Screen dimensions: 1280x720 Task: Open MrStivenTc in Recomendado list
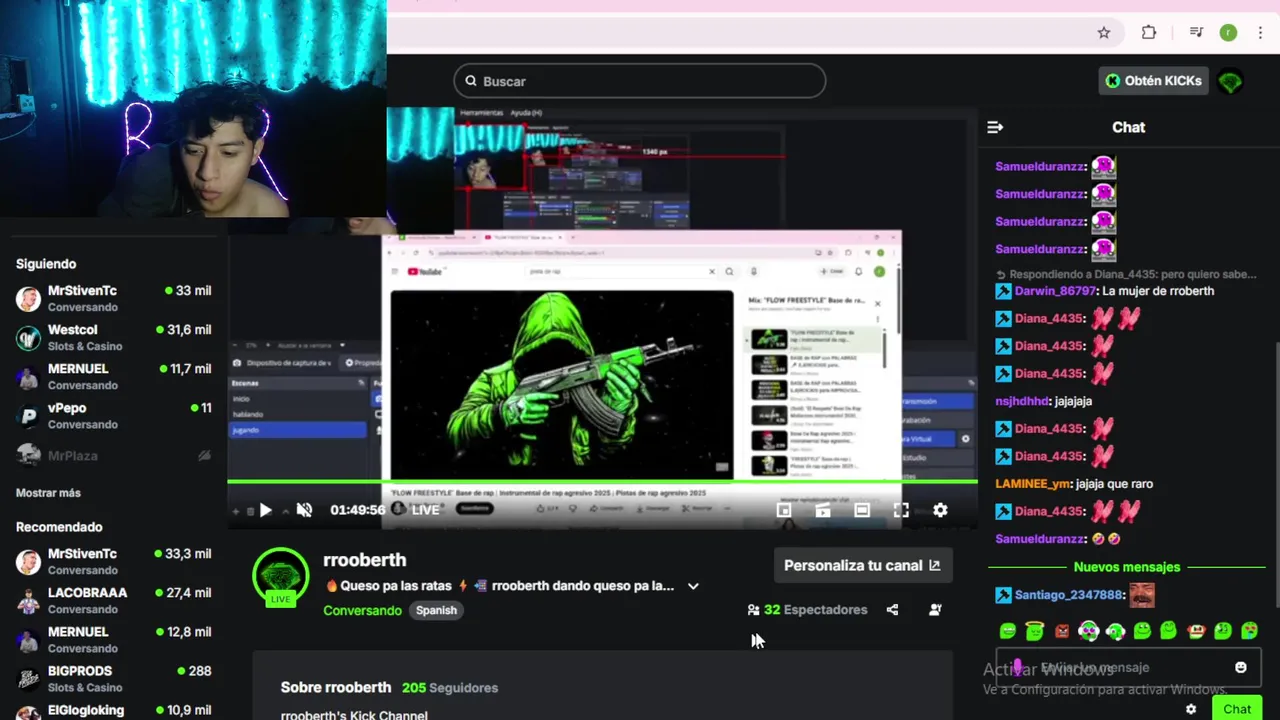[113, 562]
